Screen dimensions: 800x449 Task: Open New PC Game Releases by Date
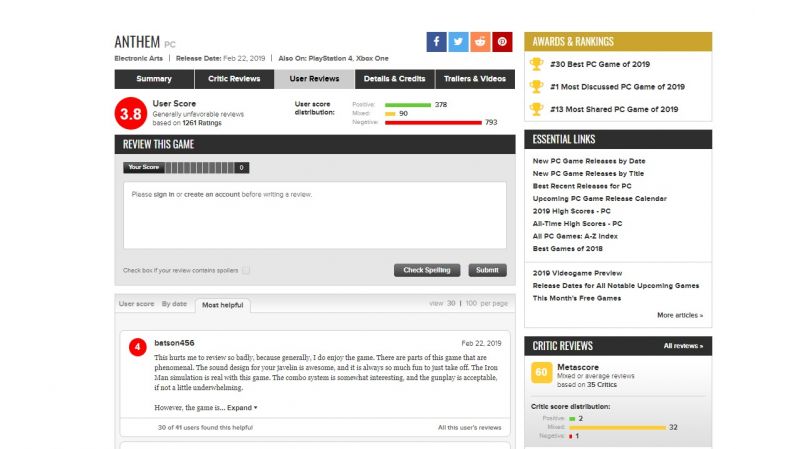(x=589, y=161)
